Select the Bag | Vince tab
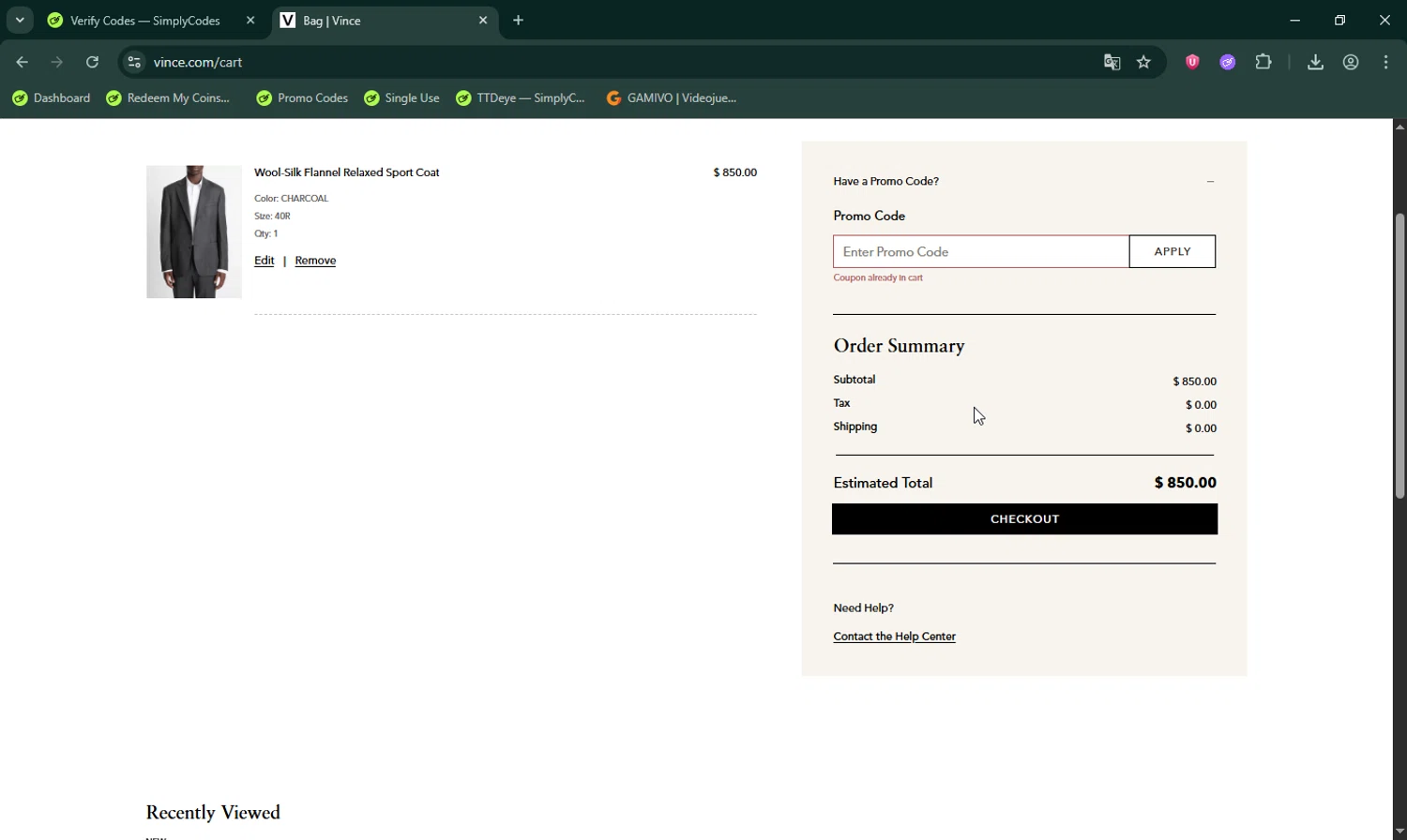 386,21
